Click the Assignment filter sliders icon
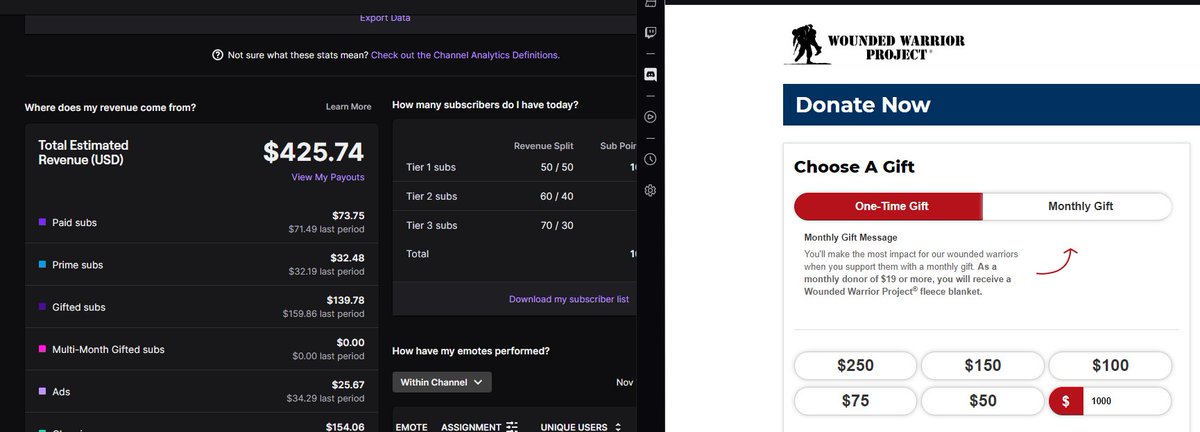Viewport: 1200px width, 432px height. pos(512,427)
